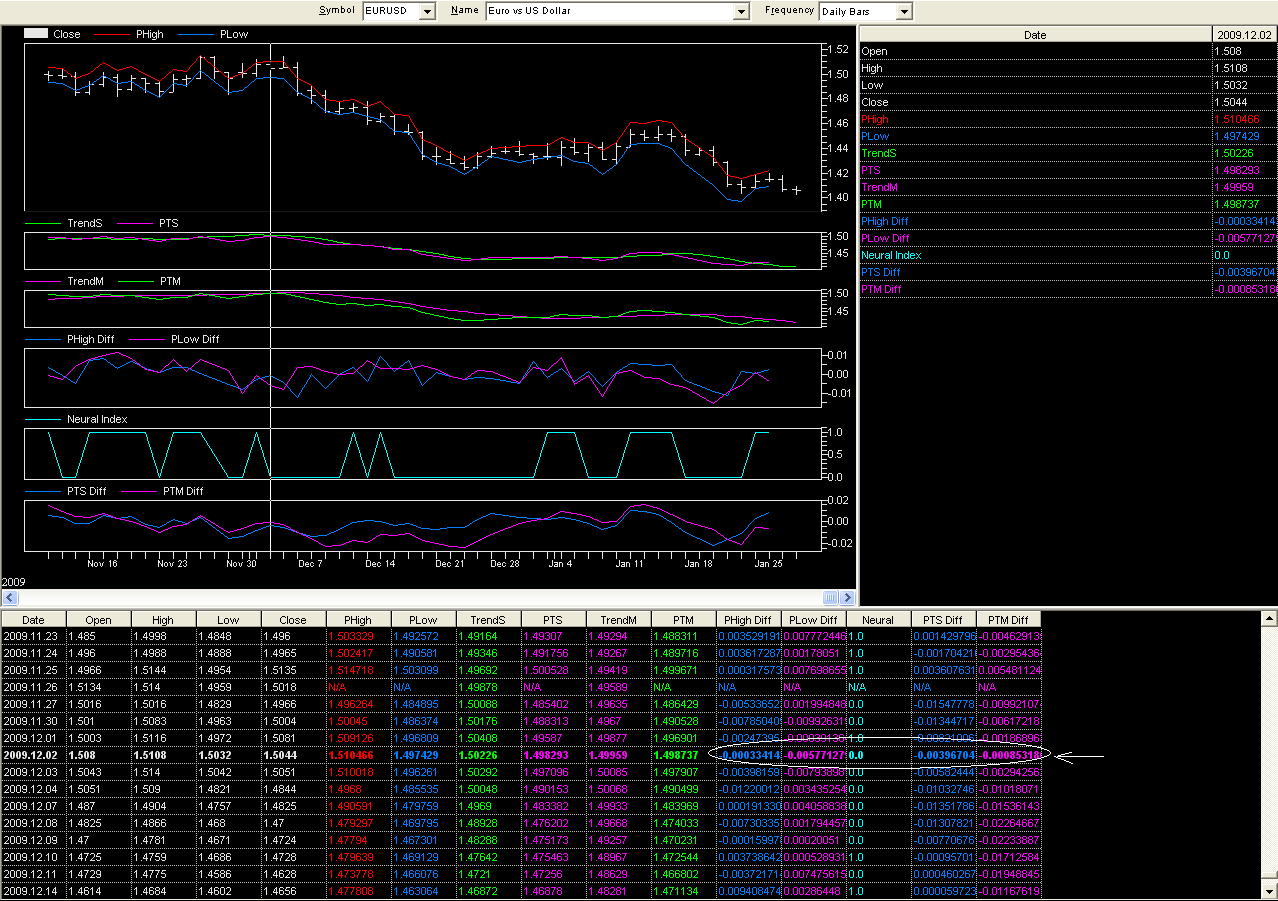Click the blue PLow legend line
This screenshot has width=1278, height=901.
195,34
